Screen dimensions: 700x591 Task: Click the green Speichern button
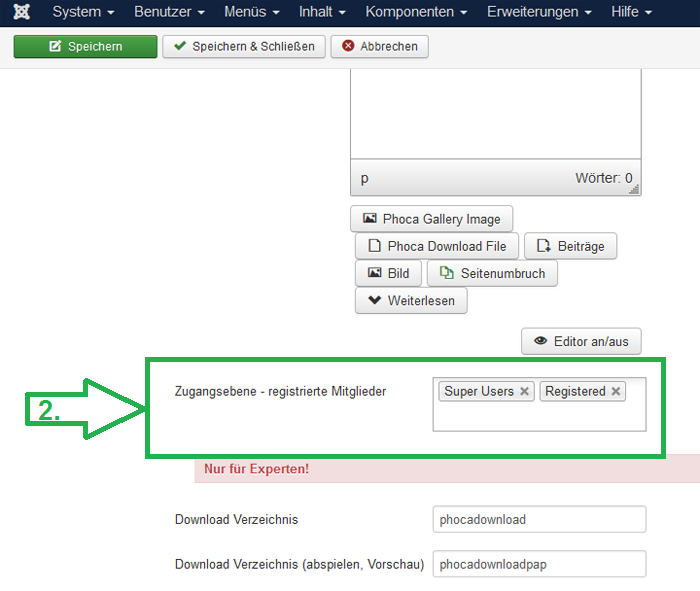(85, 47)
